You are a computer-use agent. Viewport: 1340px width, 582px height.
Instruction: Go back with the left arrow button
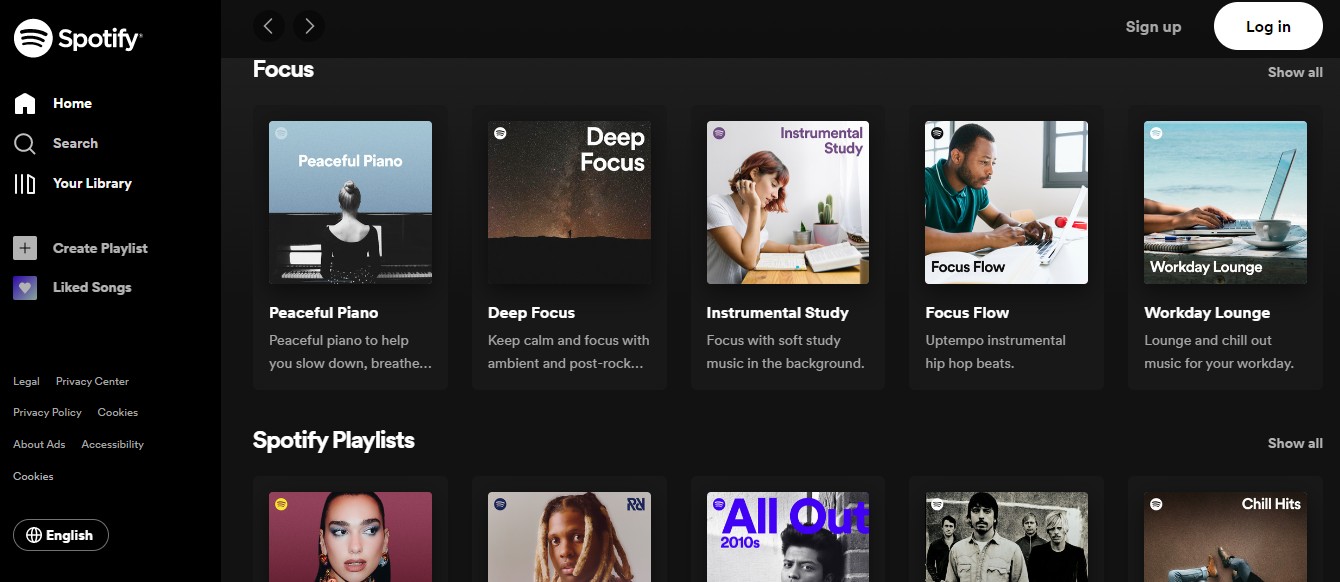(x=269, y=26)
